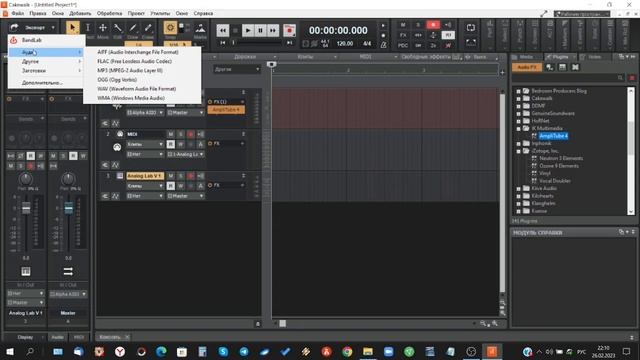640x360 pixels.
Task: Select the I-beam Select tool
Action: (88, 28)
